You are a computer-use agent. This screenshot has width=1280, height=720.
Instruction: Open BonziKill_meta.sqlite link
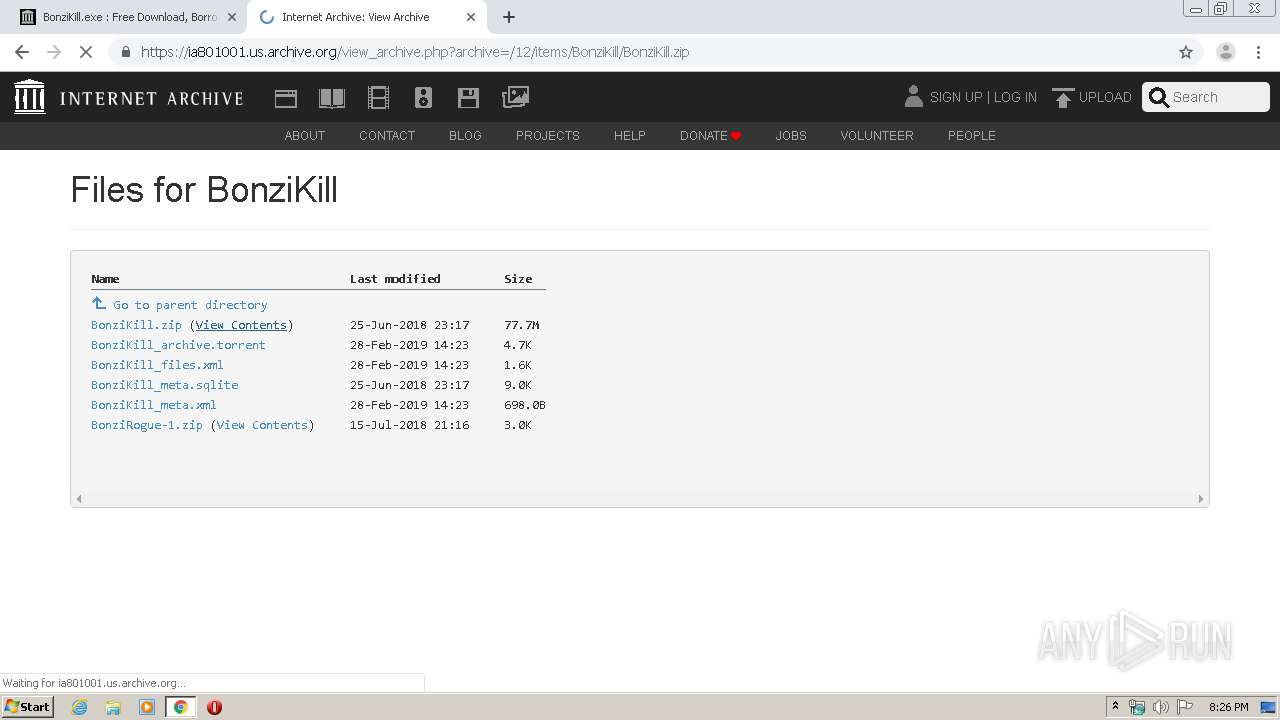(164, 385)
